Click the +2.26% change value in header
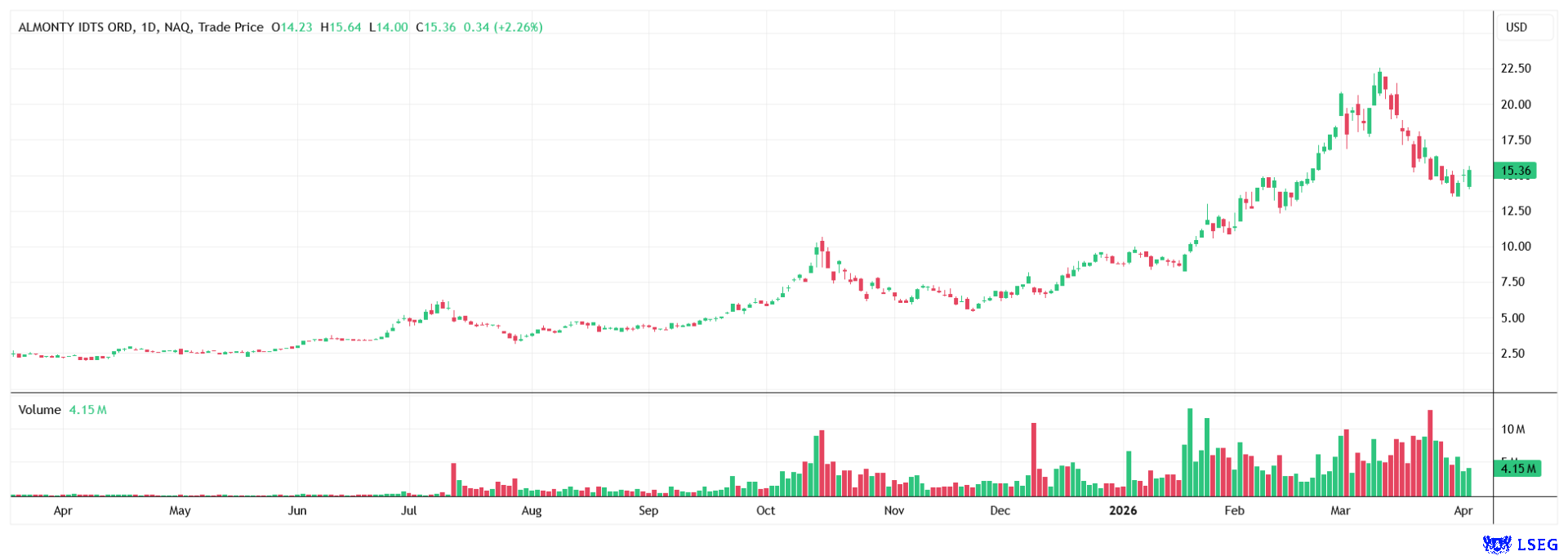1568x556 pixels. [x=518, y=27]
